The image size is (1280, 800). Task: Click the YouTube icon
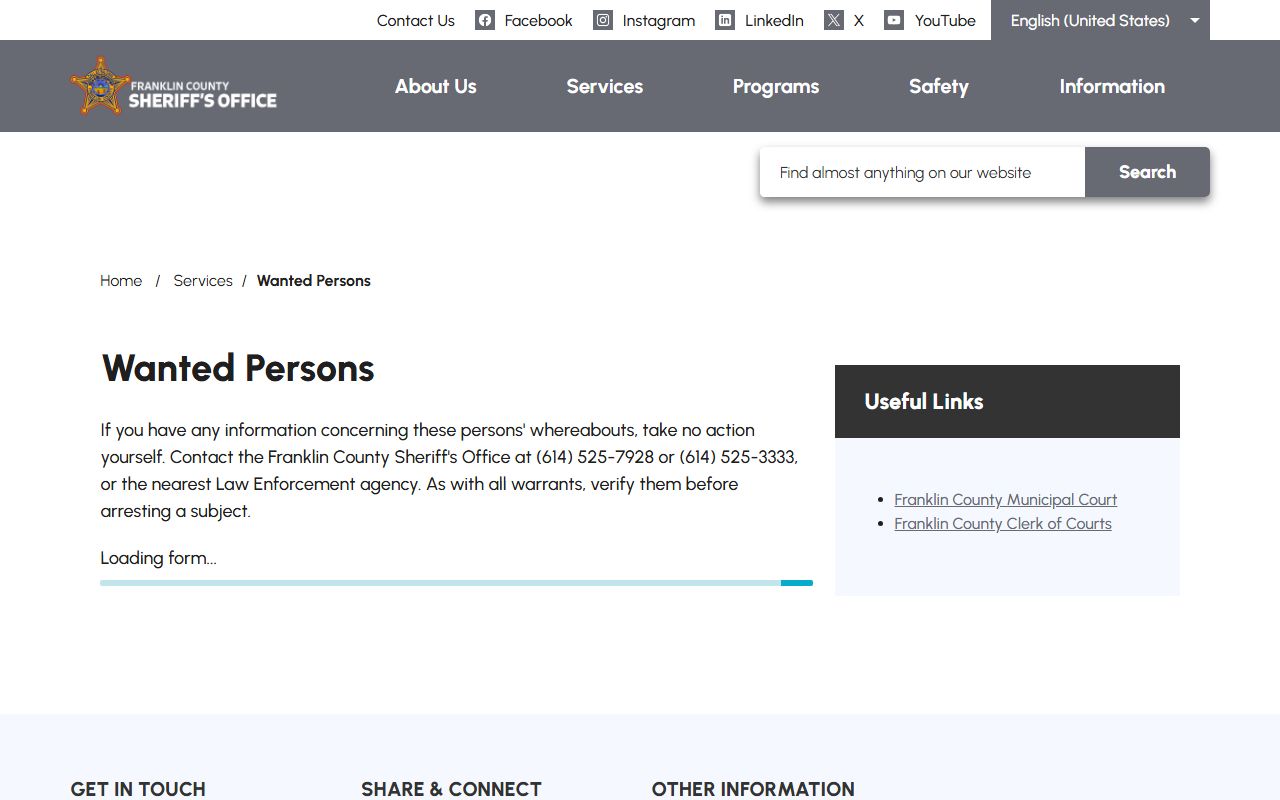point(894,20)
